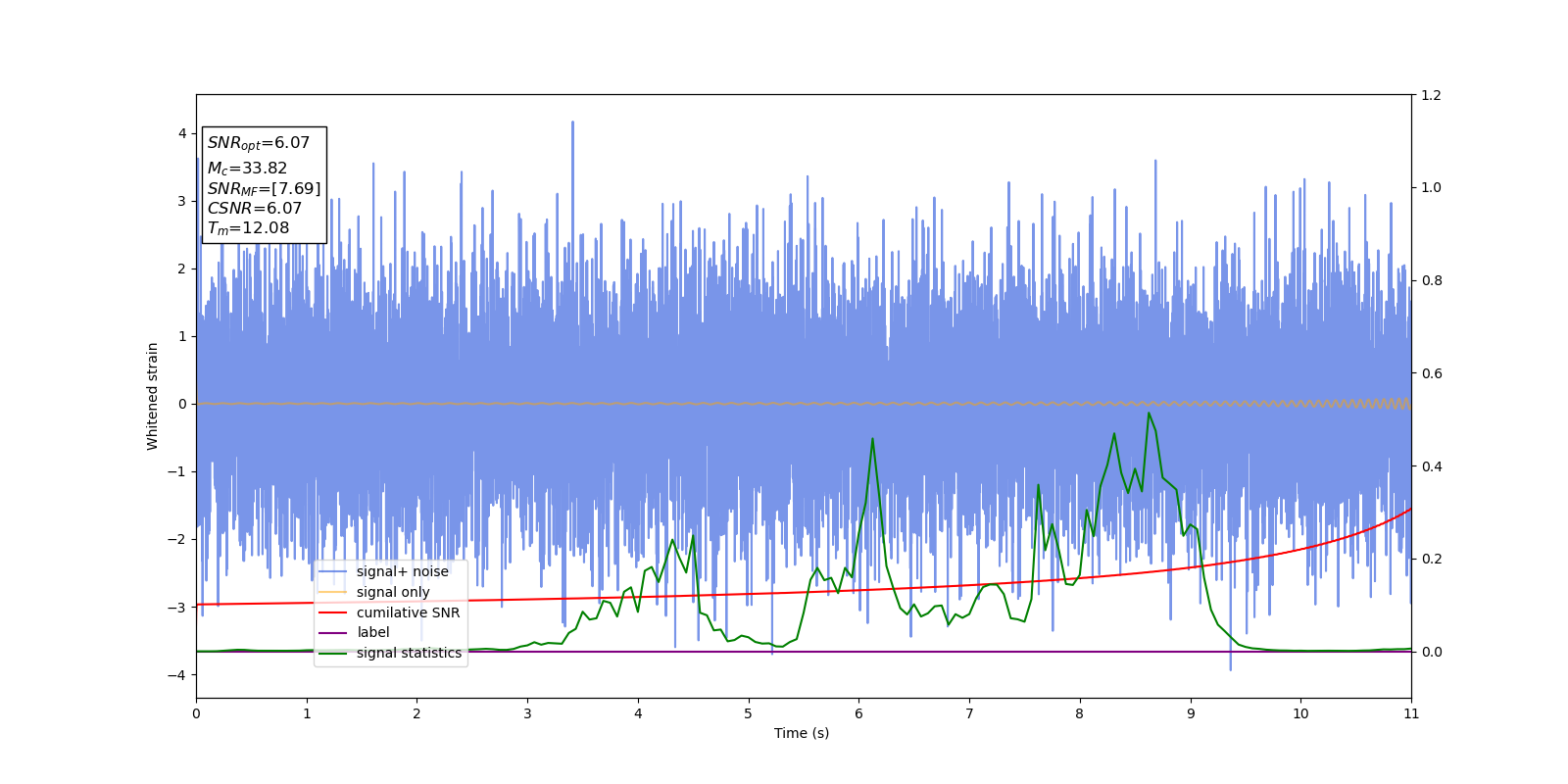The width and height of the screenshot is (1568, 784).
Task: Click the Mc=33.82 annotation text
Action: (x=247, y=169)
